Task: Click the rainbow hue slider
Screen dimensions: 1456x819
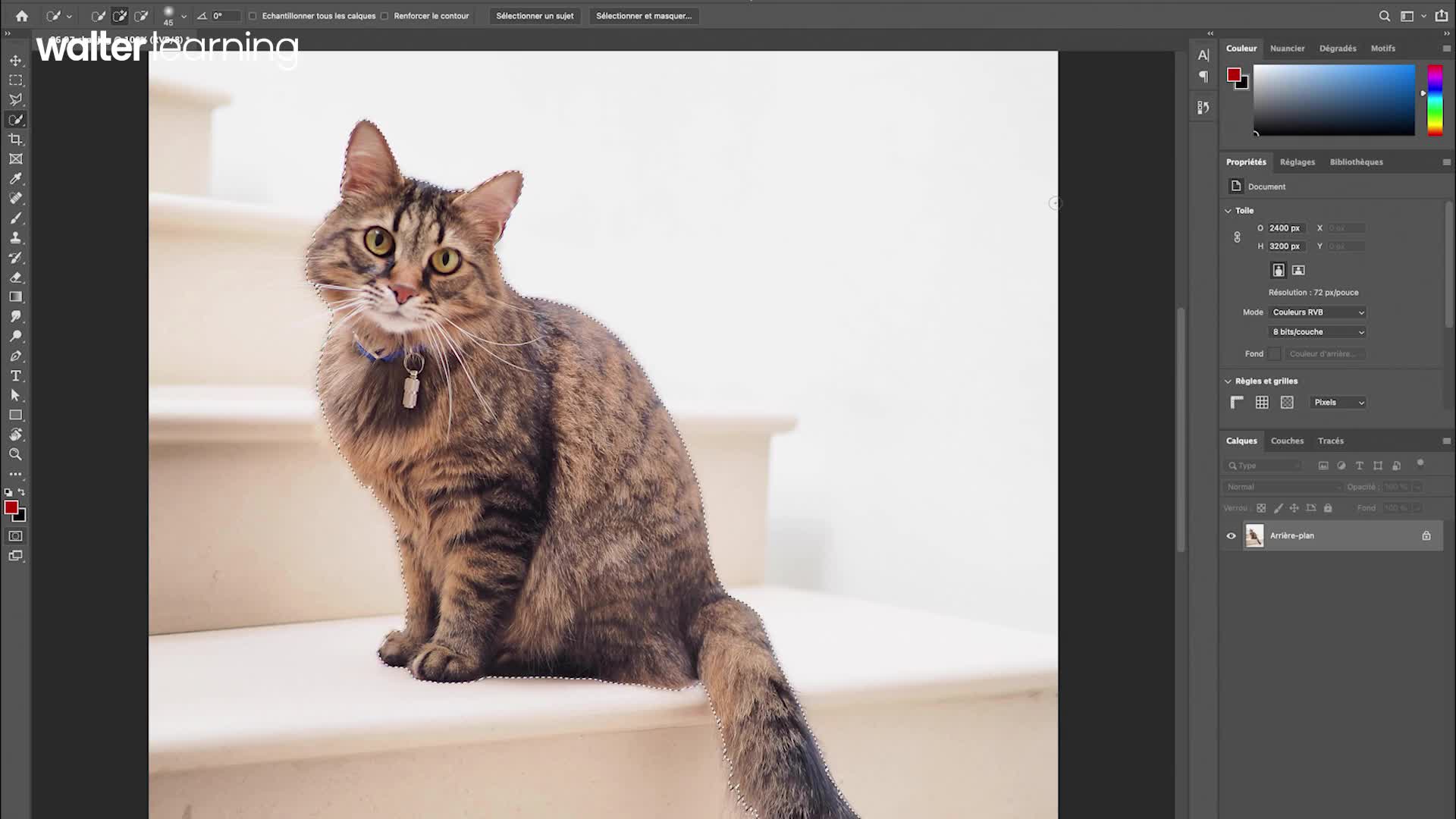Action: (x=1435, y=100)
